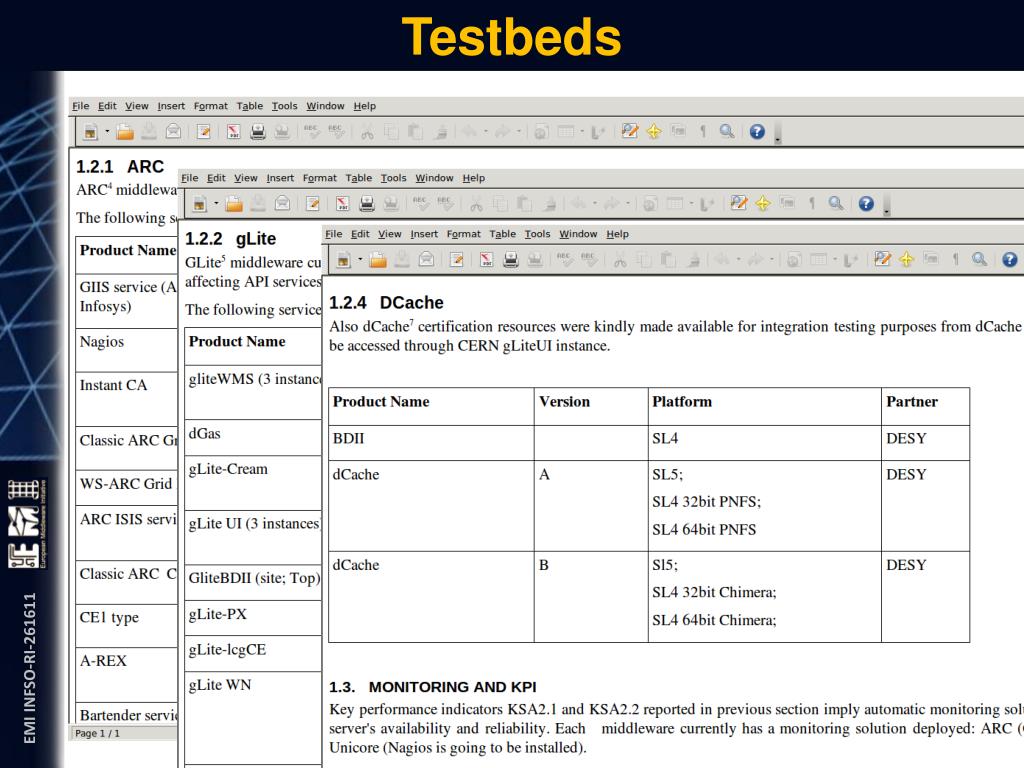Click Zoom magnifier in ARC window toolbar
Image resolution: width=1024 pixels, height=768 pixels.
coord(727,132)
